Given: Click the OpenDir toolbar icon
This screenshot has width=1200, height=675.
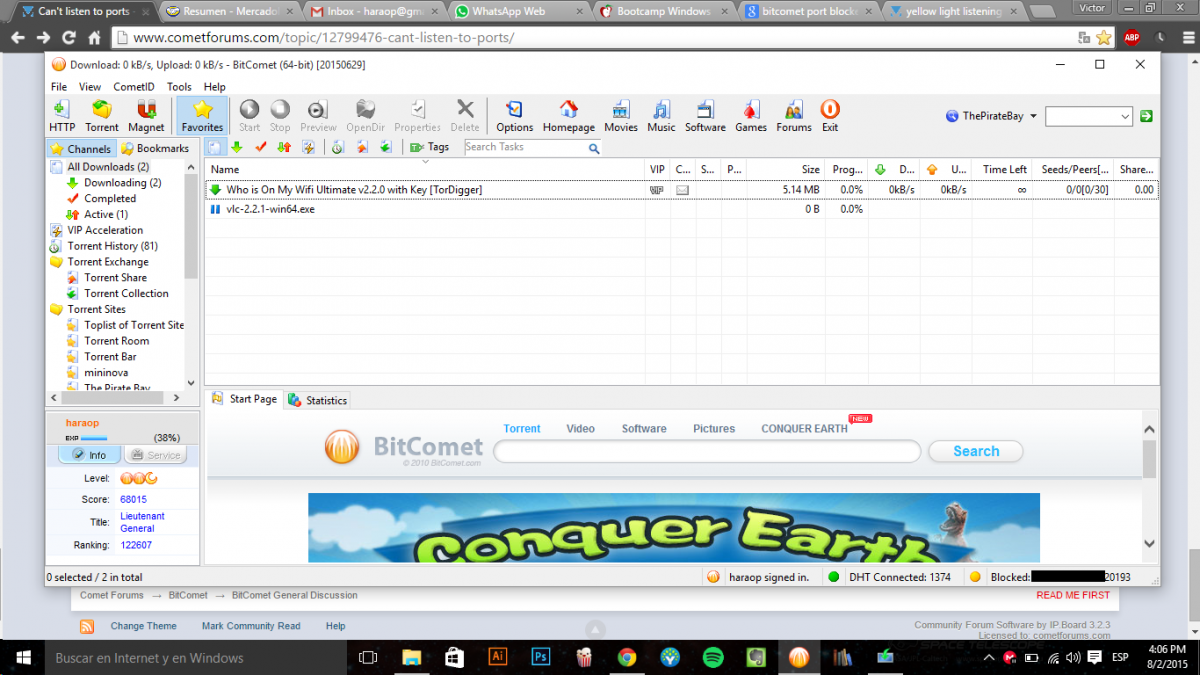Looking at the screenshot, I should point(365,115).
